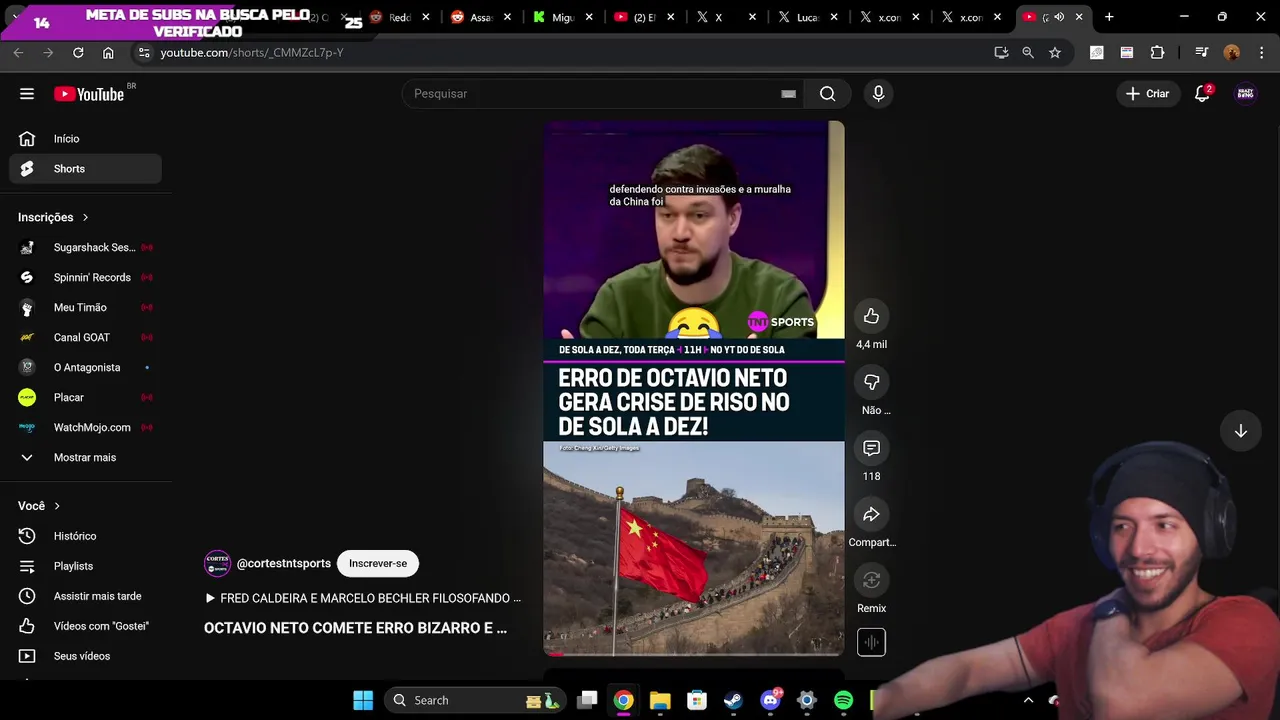
Task: Go to next Short with down arrow
Action: (1240, 431)
